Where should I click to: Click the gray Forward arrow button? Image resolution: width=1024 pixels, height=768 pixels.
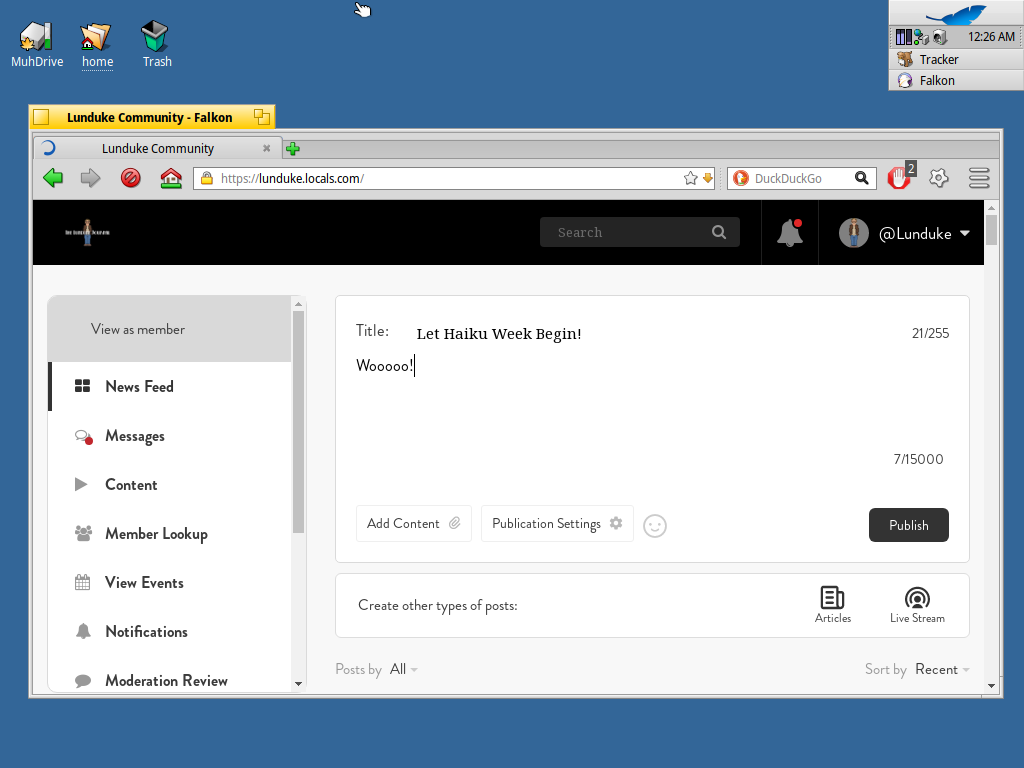coord(91,178)
